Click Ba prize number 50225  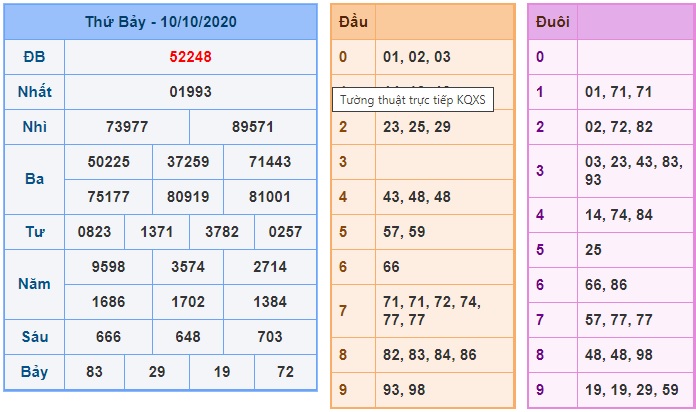(x=108, y=162)
